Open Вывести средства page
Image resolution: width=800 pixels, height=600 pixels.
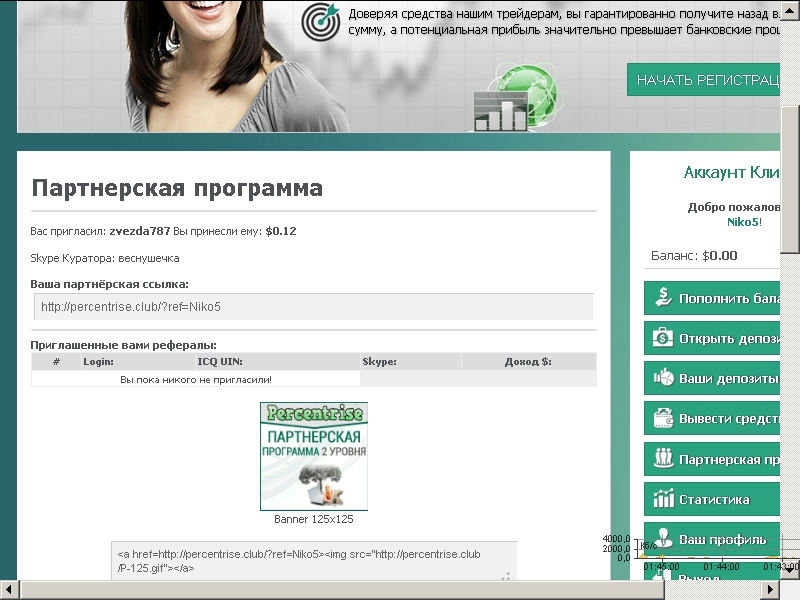[712, 418]
